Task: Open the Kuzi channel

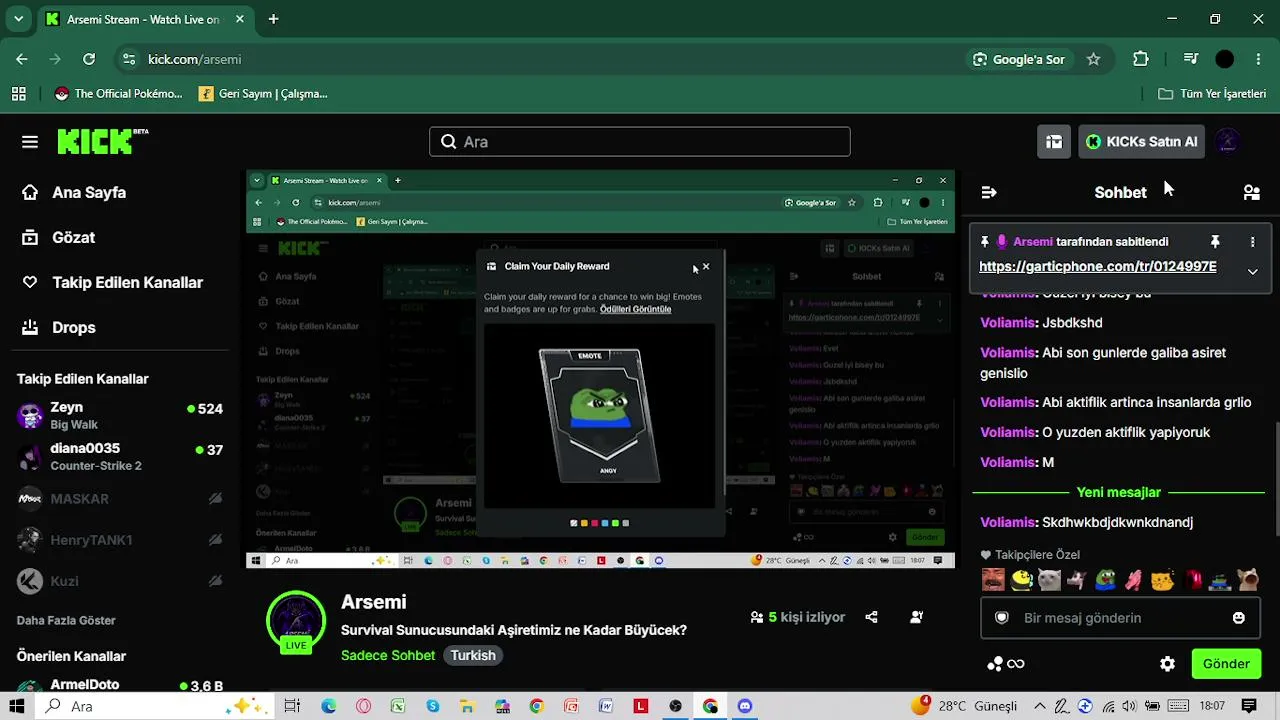Action: pos(120,581)
